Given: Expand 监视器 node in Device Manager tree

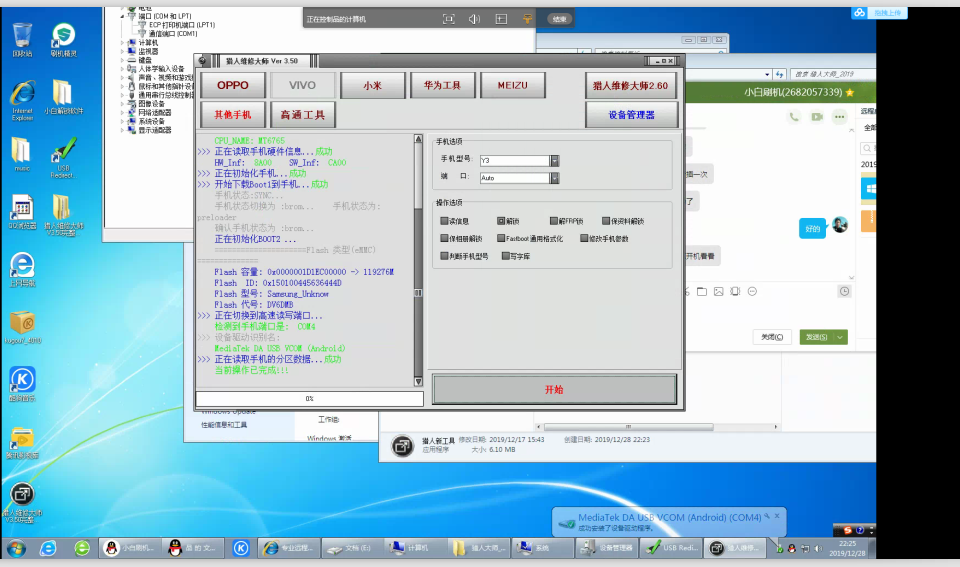Looking at the screenshot, I should pos(122,51).
